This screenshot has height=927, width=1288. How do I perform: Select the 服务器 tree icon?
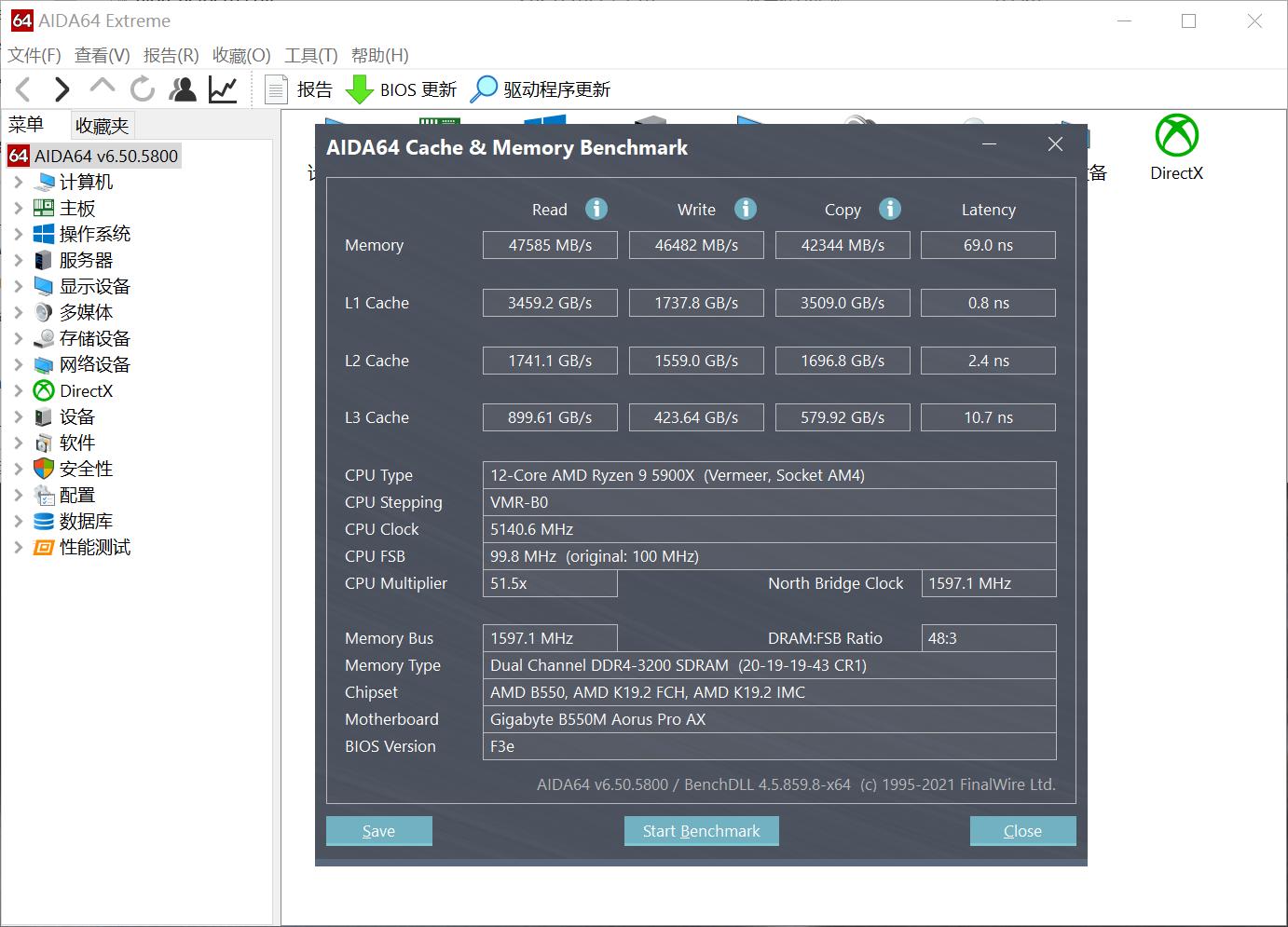click(44, 260)
